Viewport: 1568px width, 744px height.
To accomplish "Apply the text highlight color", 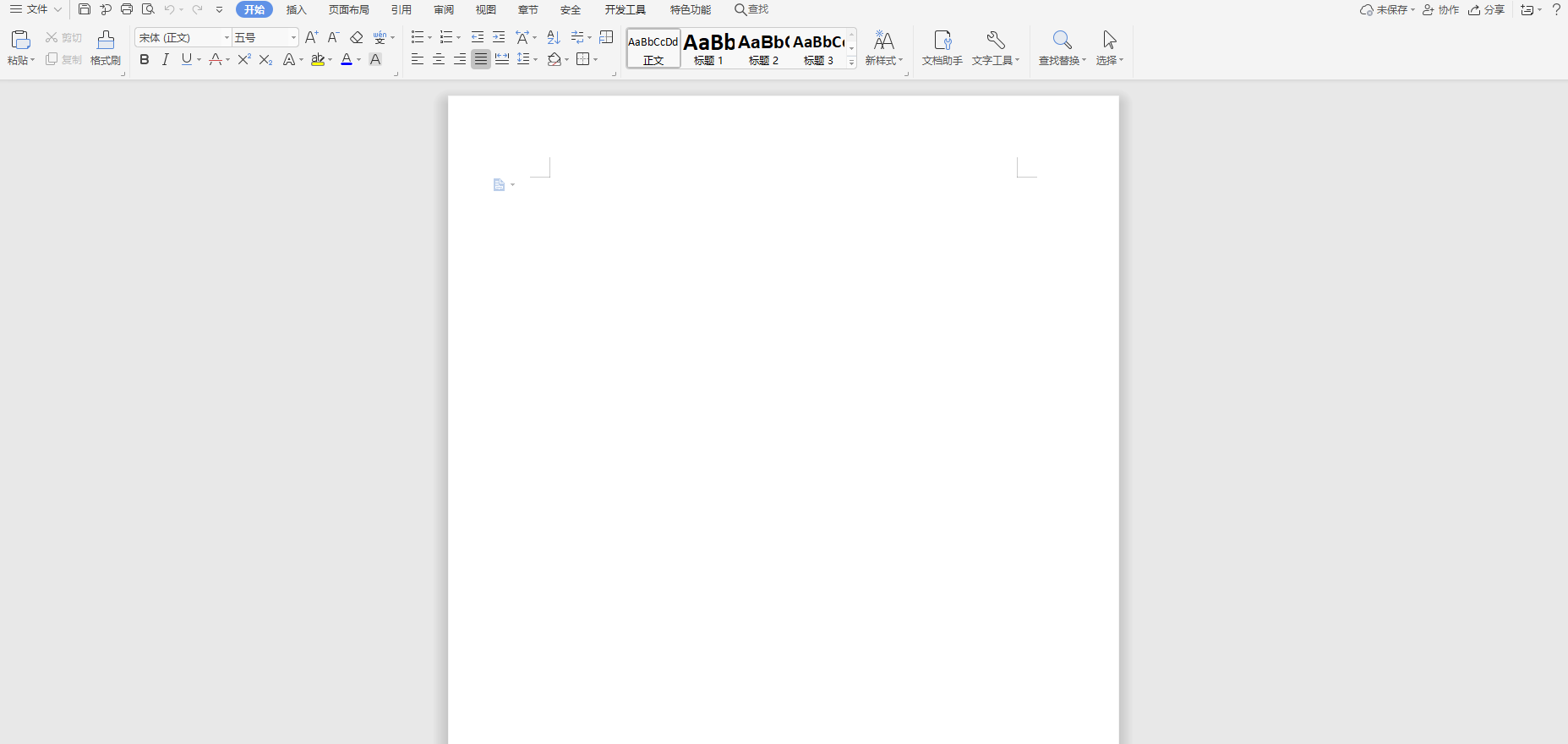I will tap(318, 59).
